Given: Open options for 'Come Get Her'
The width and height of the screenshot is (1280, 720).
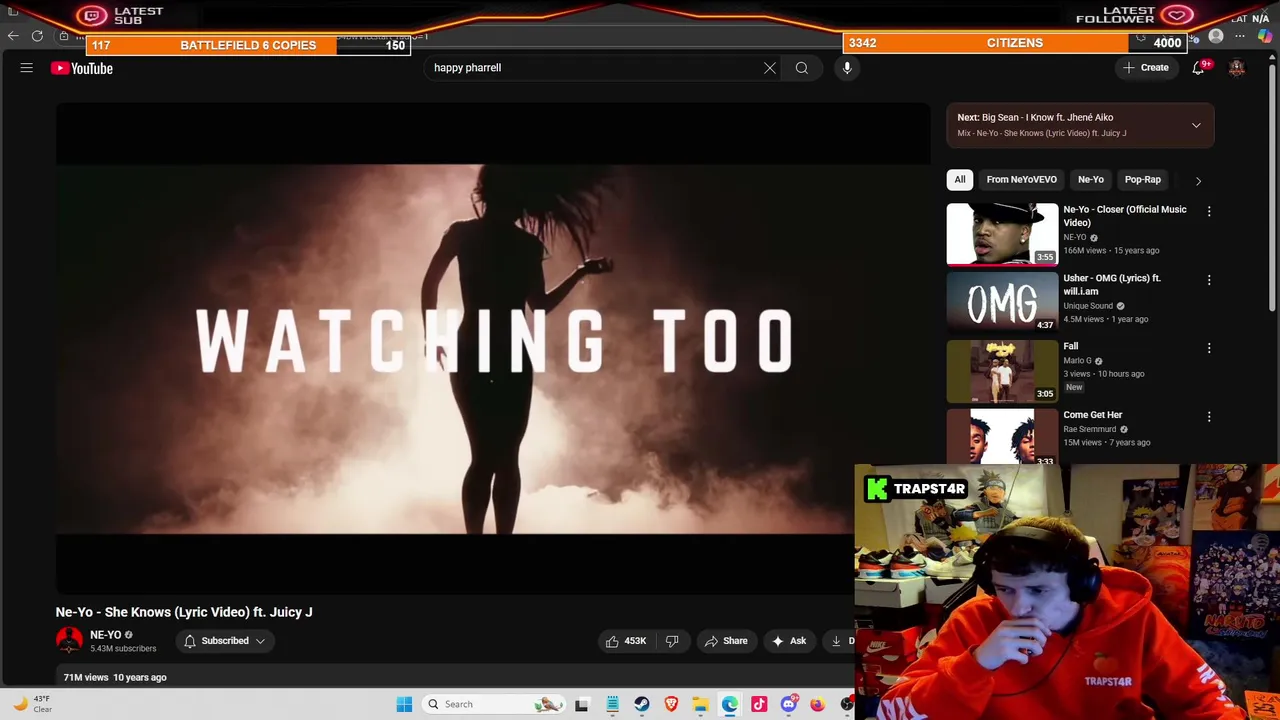Looking at the screenshot, I should (x=1209, y=417).
